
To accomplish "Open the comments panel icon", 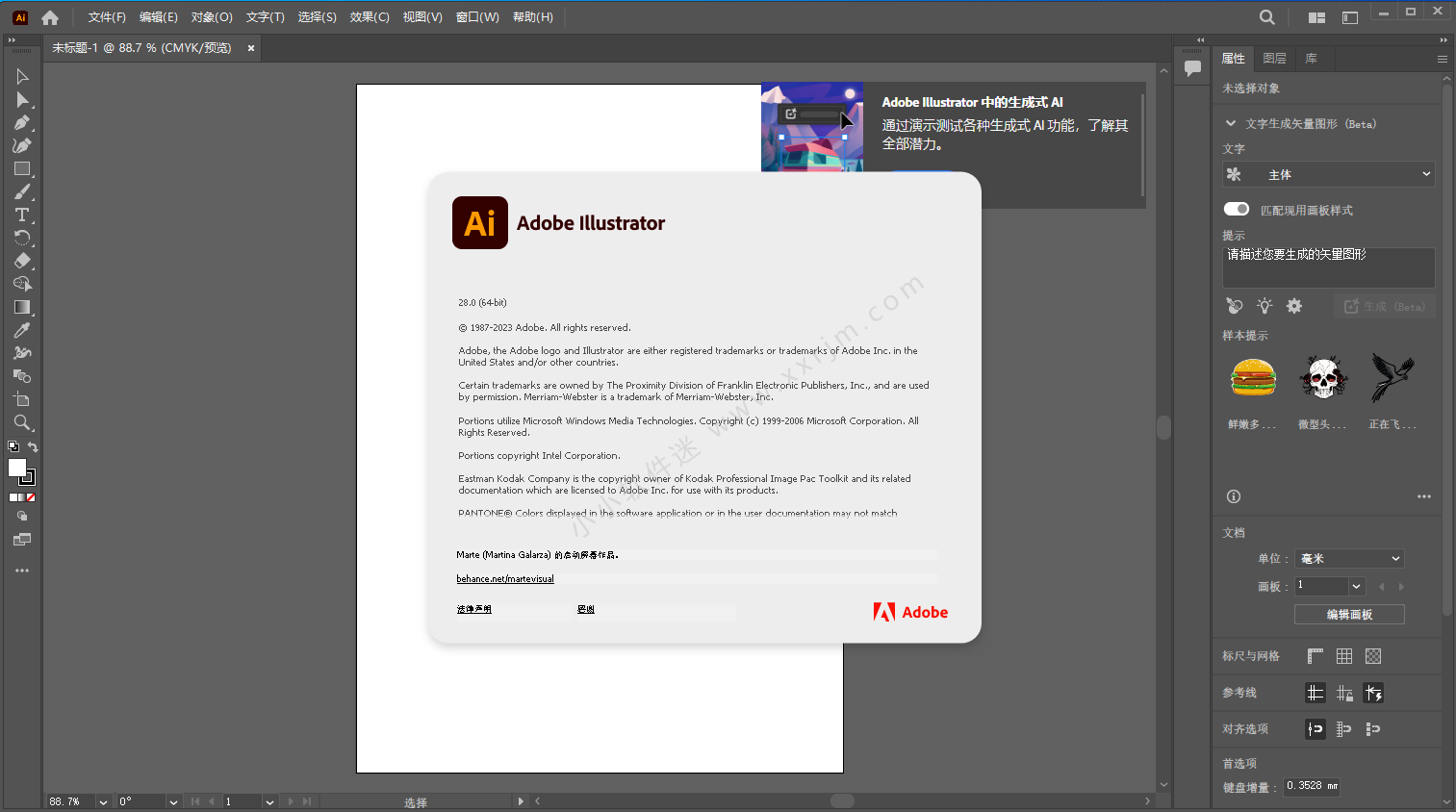I will [x=1192, y=68].
